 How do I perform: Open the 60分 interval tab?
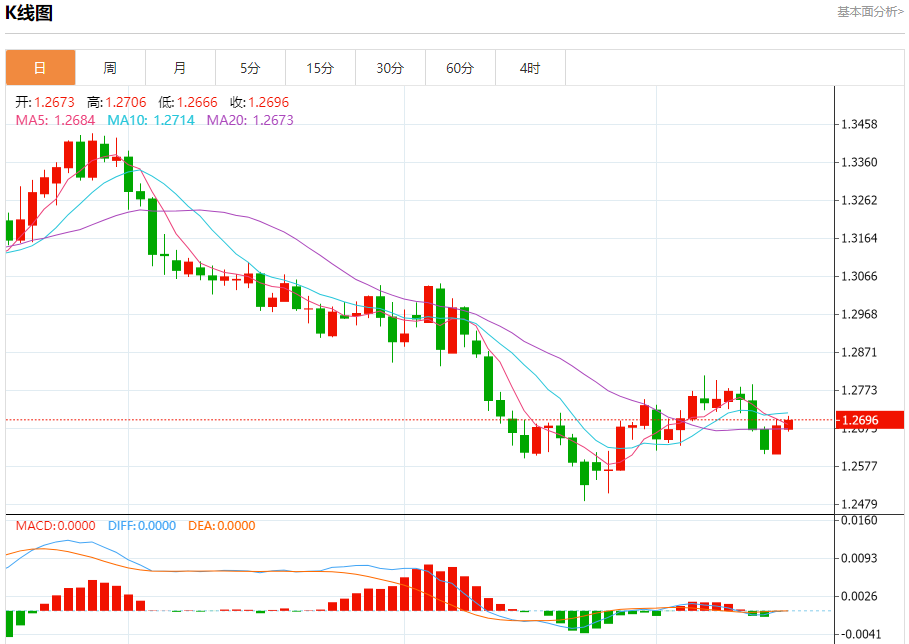tap(460, 68)
